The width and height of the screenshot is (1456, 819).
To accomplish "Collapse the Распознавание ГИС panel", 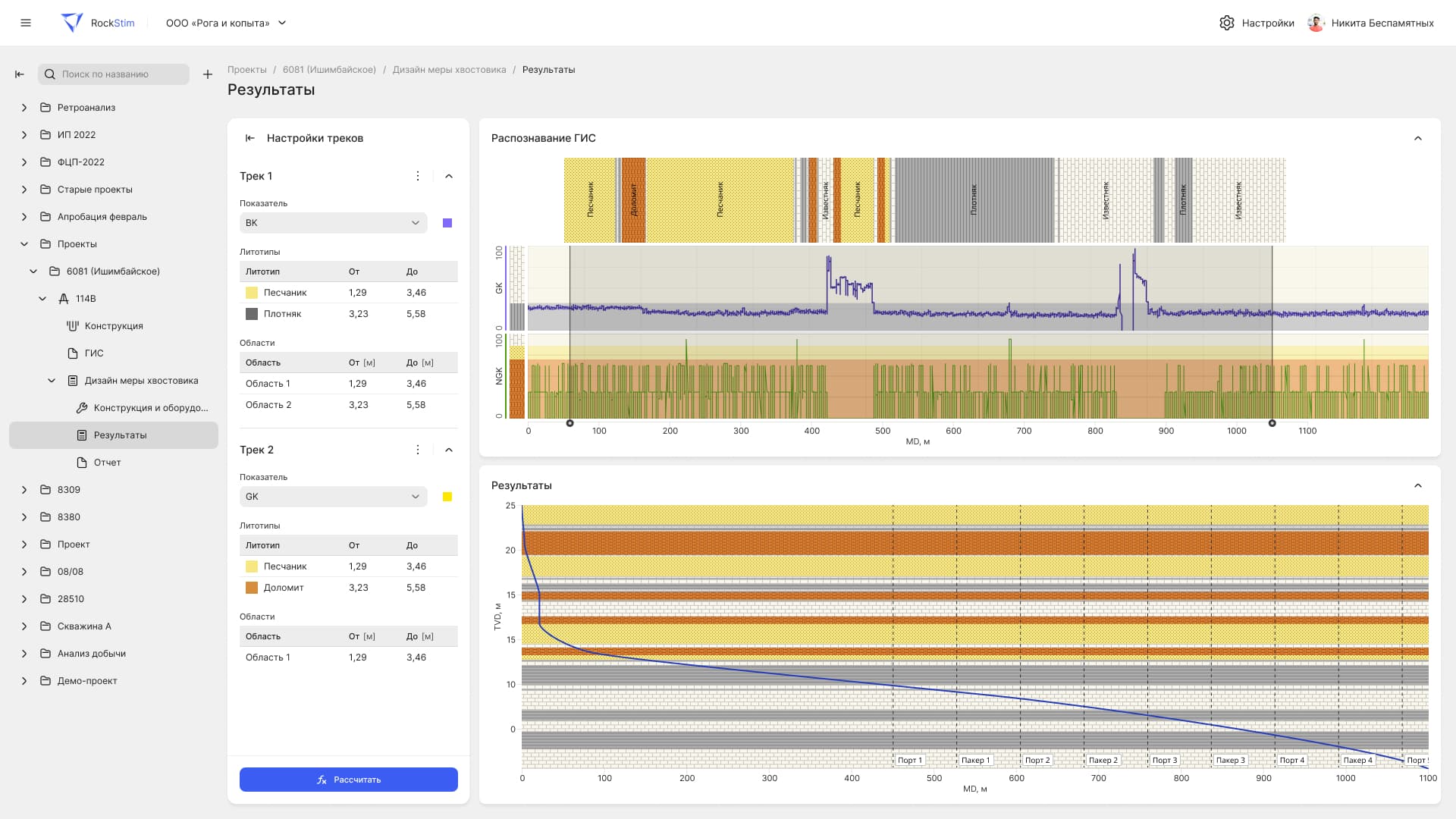I will 1417,138.
